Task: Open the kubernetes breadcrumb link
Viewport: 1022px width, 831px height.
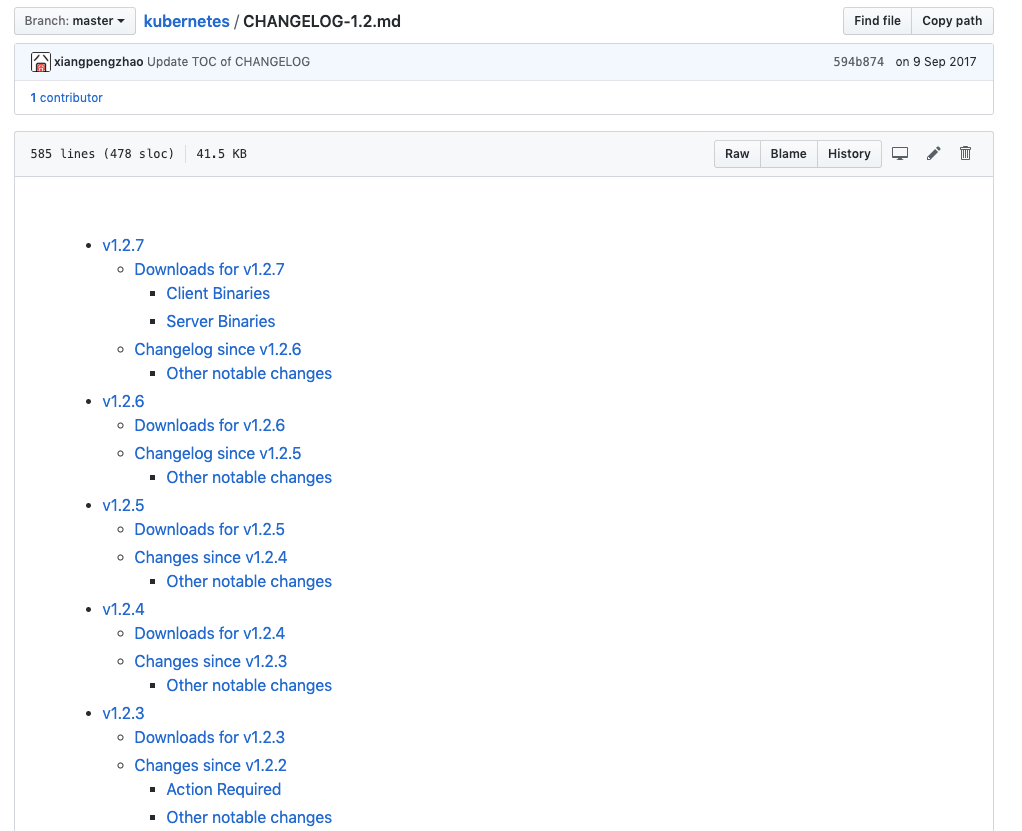Action: pyautogui.click(x=186, y=22)
